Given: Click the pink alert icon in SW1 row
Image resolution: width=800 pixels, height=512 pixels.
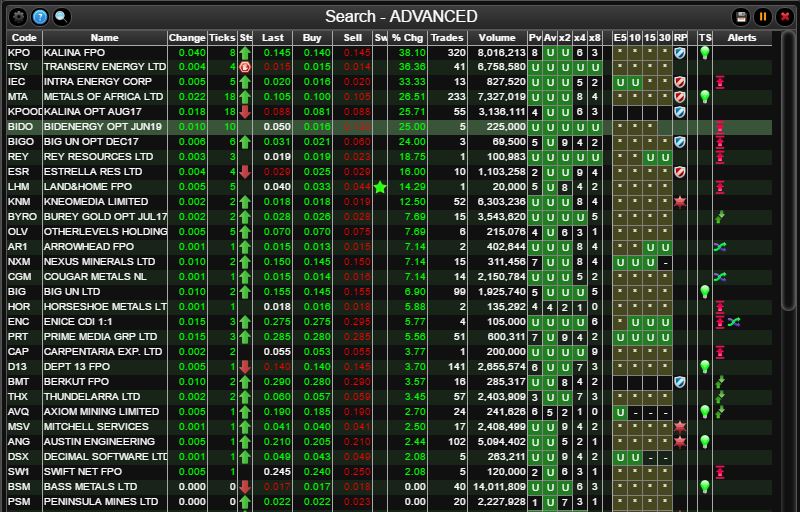Looking at the screenshot, I should (720, 472).
